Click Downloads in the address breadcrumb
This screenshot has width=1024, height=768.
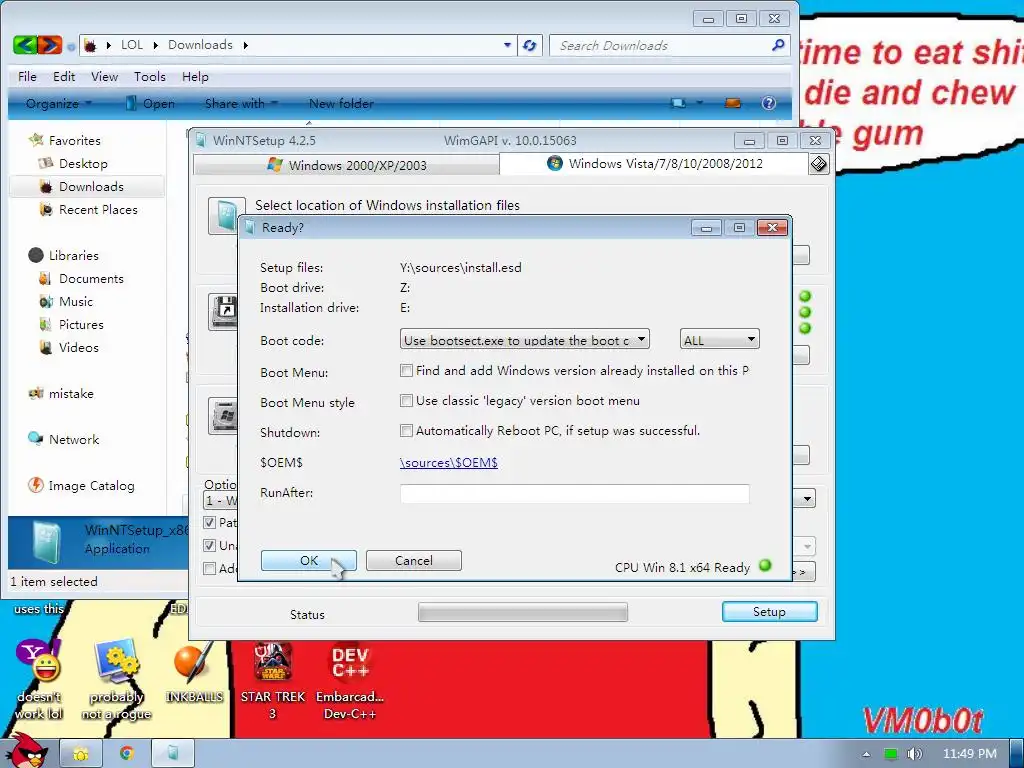pos(200,45)
